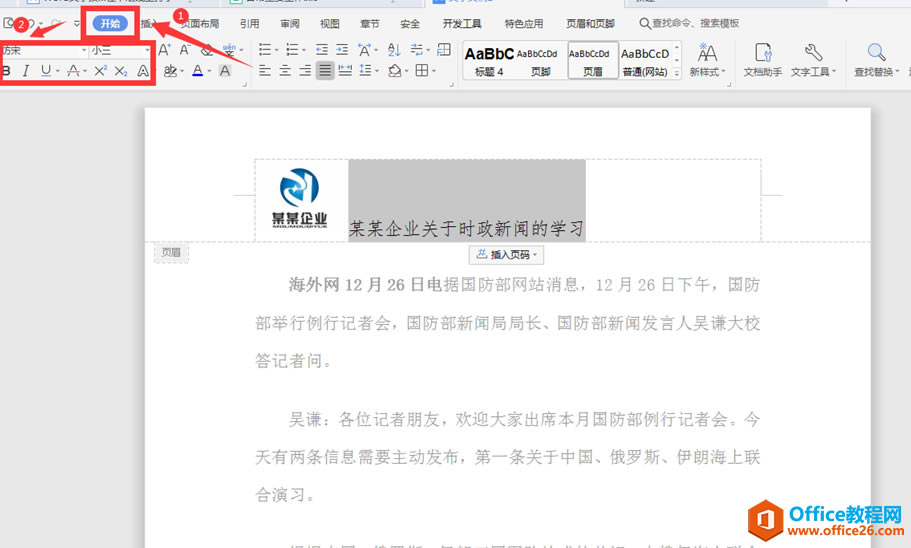Click the 插入页码 button
The height and width of the screenshot is (548, 911).
click(506, 255)
